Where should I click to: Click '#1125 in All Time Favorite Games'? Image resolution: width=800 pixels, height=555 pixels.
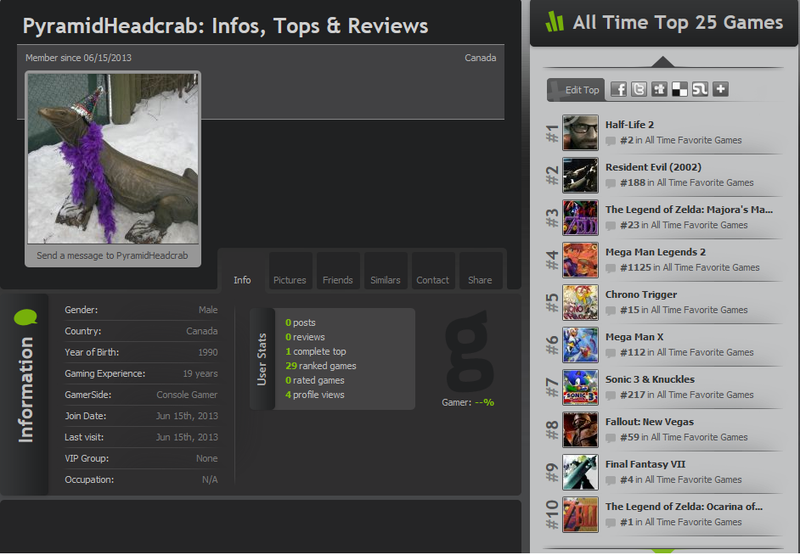click(689, 267)
